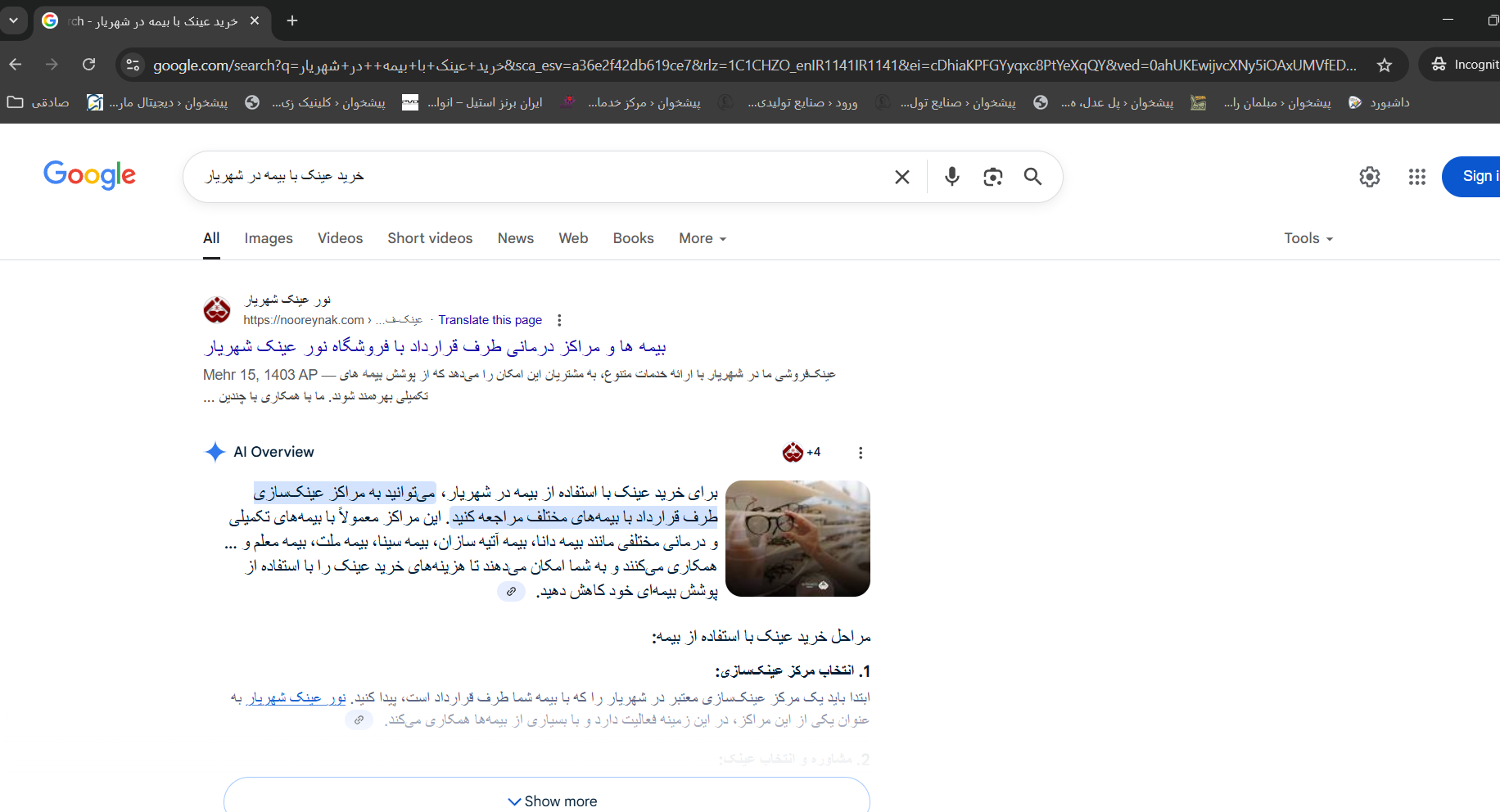Open the eyeglasses thumbnail image

coord(797,538)
